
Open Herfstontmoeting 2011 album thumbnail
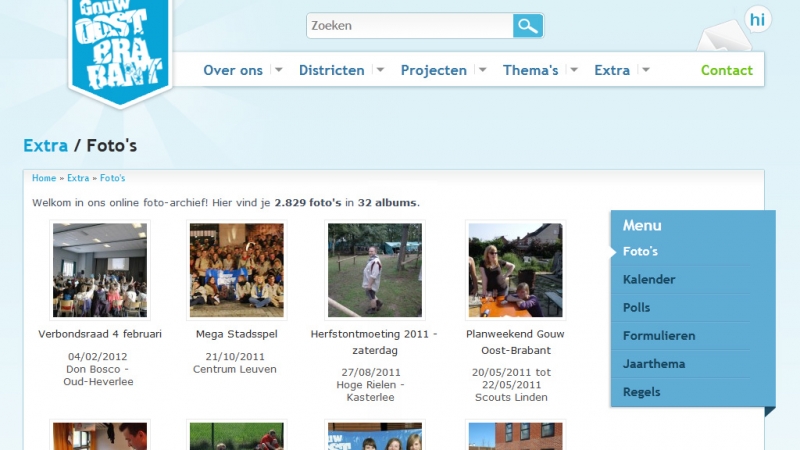374,270
